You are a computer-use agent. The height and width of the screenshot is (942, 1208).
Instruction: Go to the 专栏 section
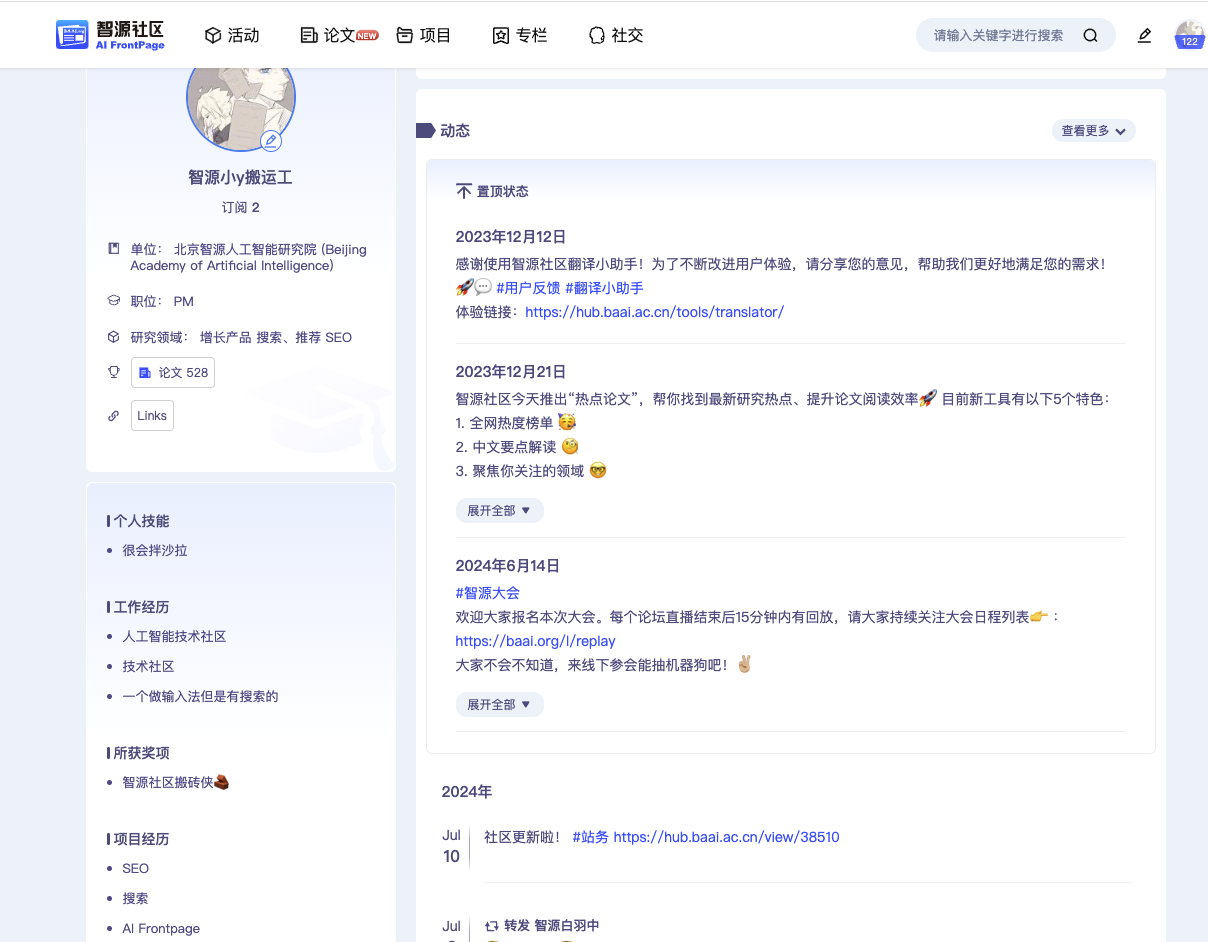[x=520, y=36]
